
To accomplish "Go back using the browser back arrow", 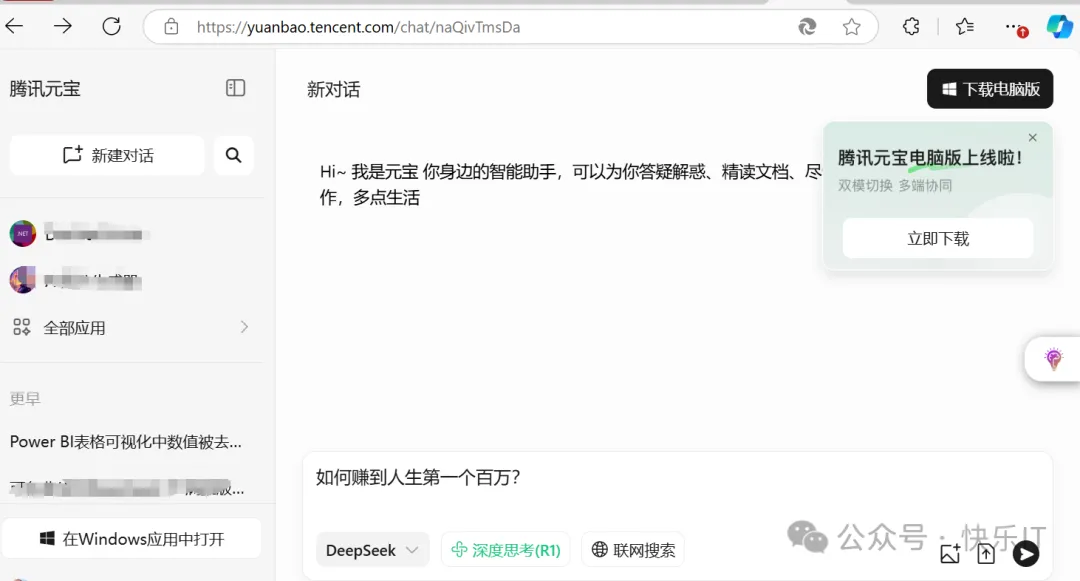I will click(14, 27).
